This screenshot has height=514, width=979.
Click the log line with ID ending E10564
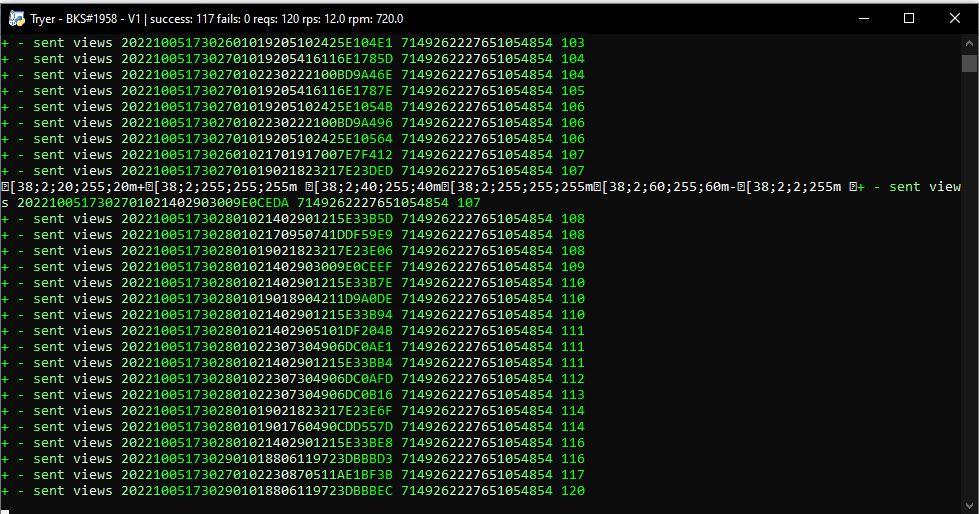point(293,139)
